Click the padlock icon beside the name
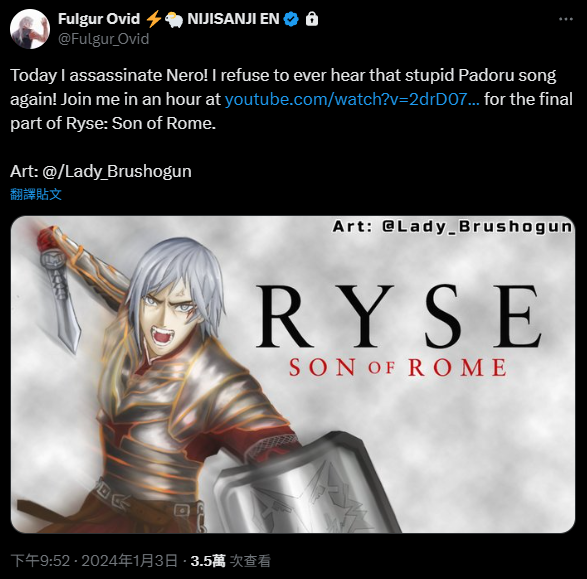 [x=312, y=19]
